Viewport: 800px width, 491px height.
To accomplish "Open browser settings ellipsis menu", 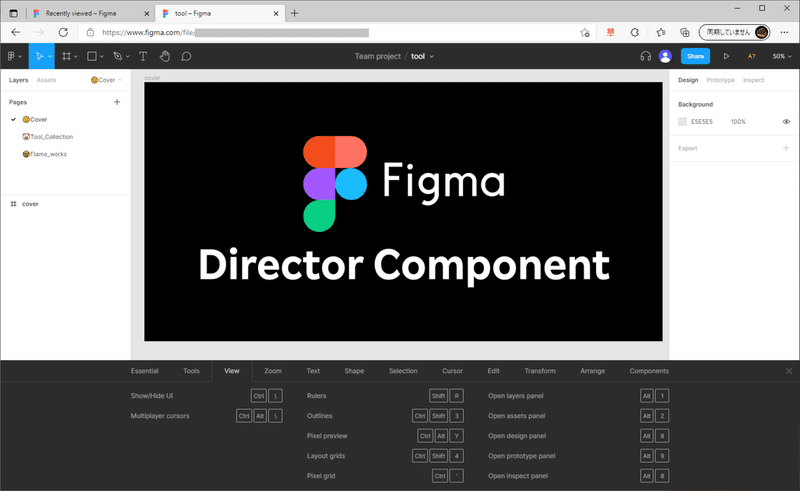I will click(784, 33).
